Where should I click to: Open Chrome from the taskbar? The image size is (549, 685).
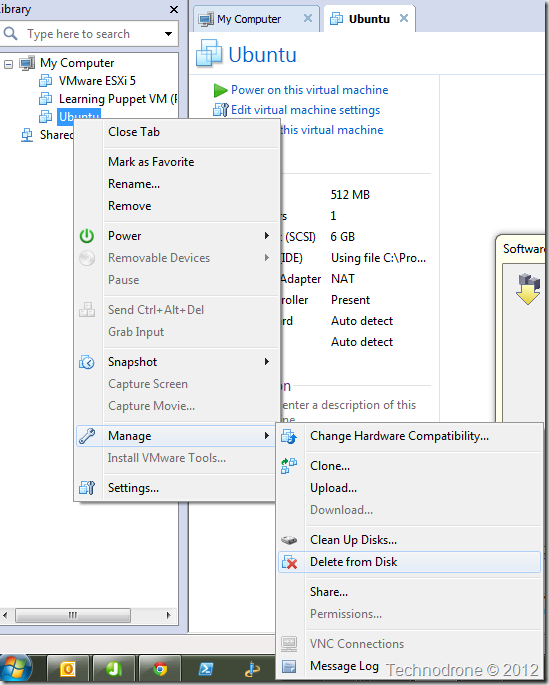[160, 669]
